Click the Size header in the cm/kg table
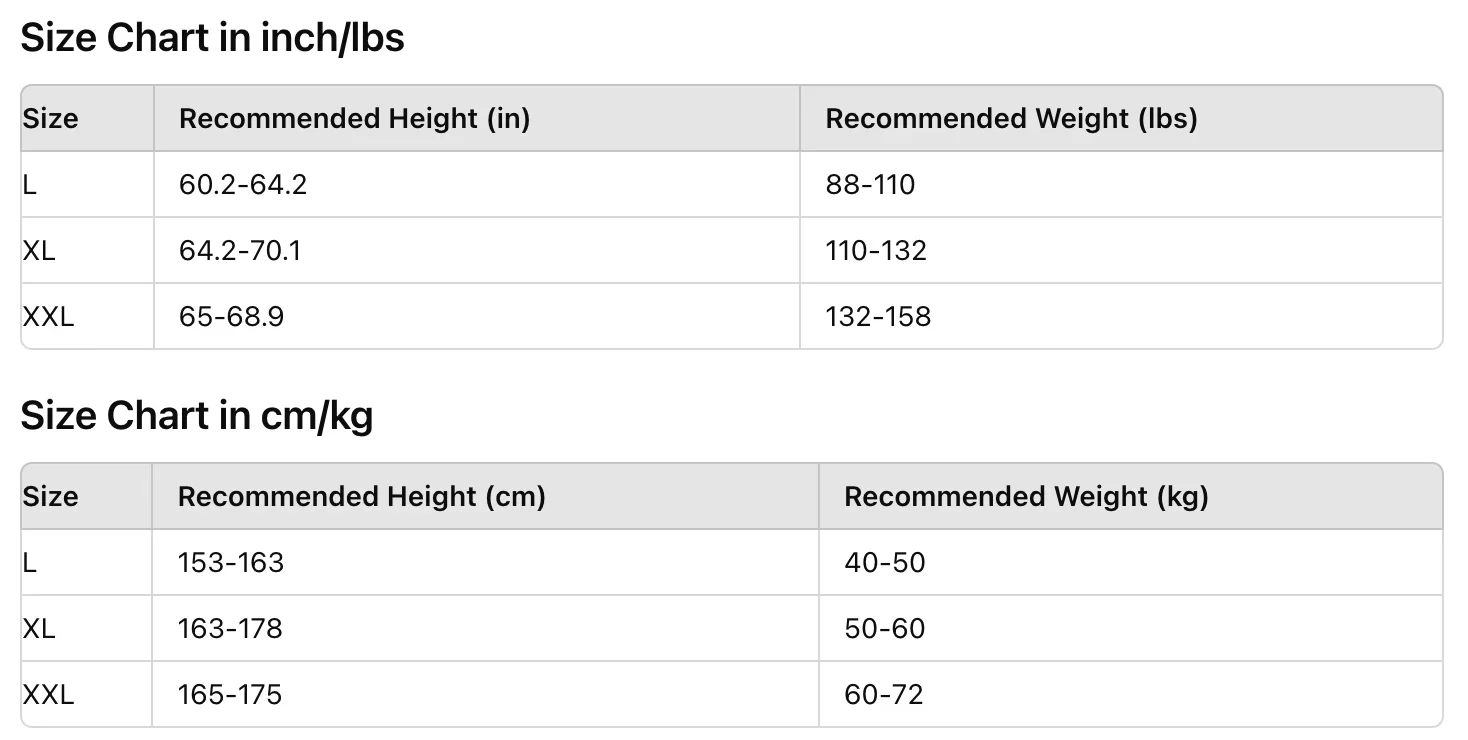This screenshot has width=1468, height=740. tap(50, 497)
